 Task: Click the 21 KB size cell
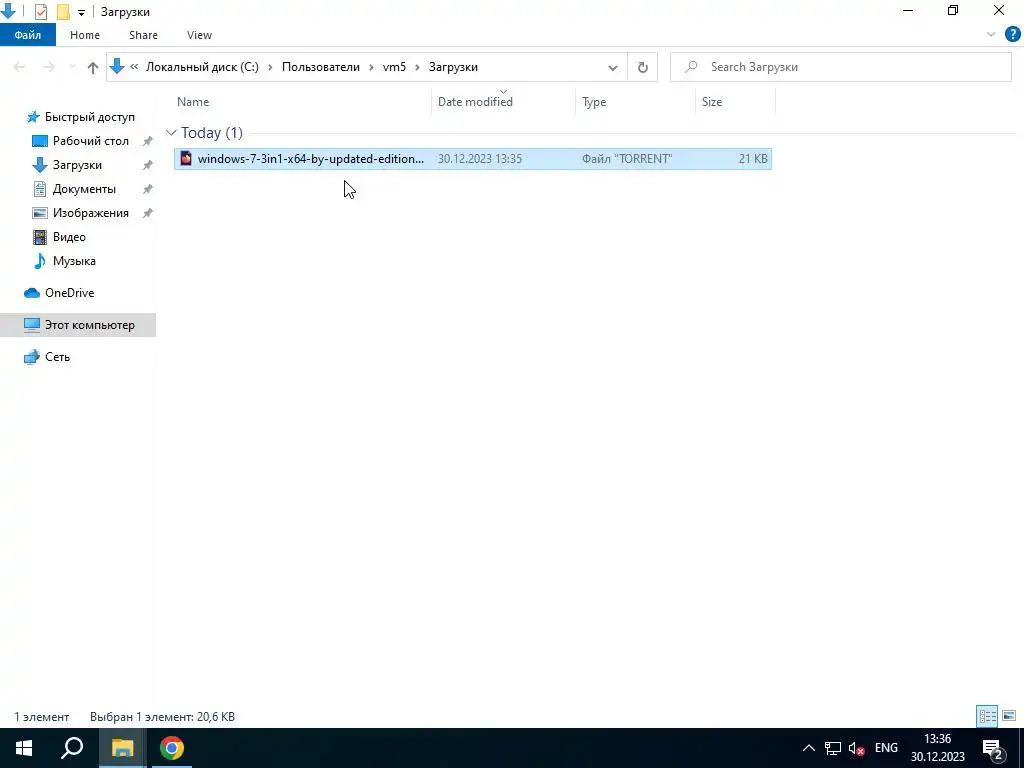753,159
